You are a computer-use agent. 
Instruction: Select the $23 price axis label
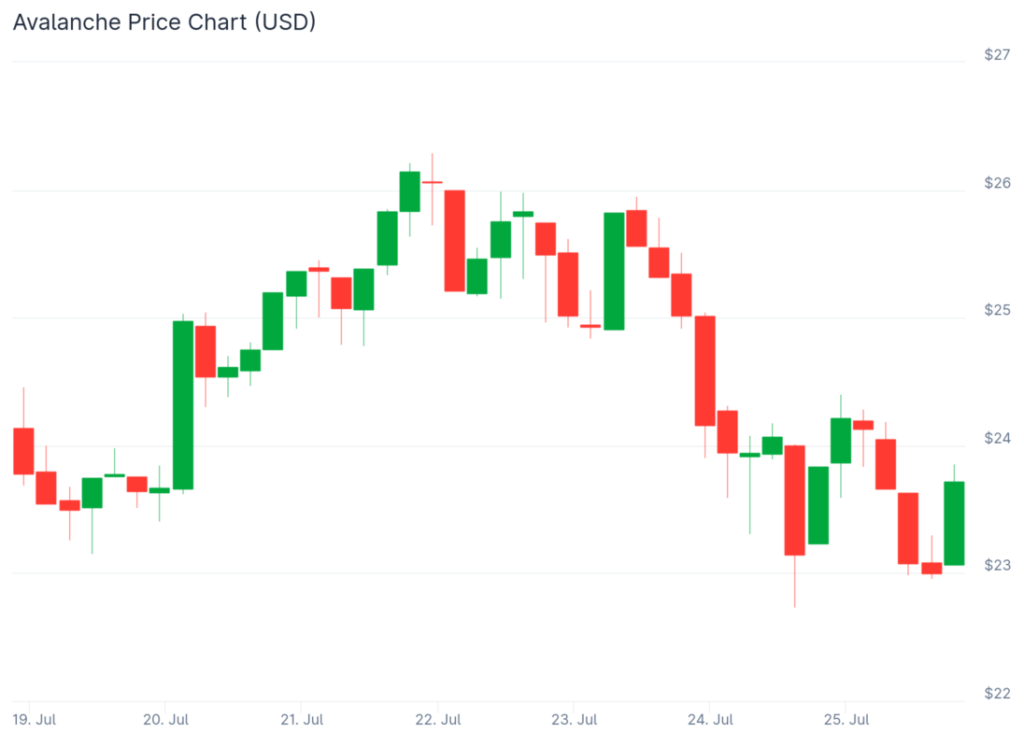tap(996, 565)
